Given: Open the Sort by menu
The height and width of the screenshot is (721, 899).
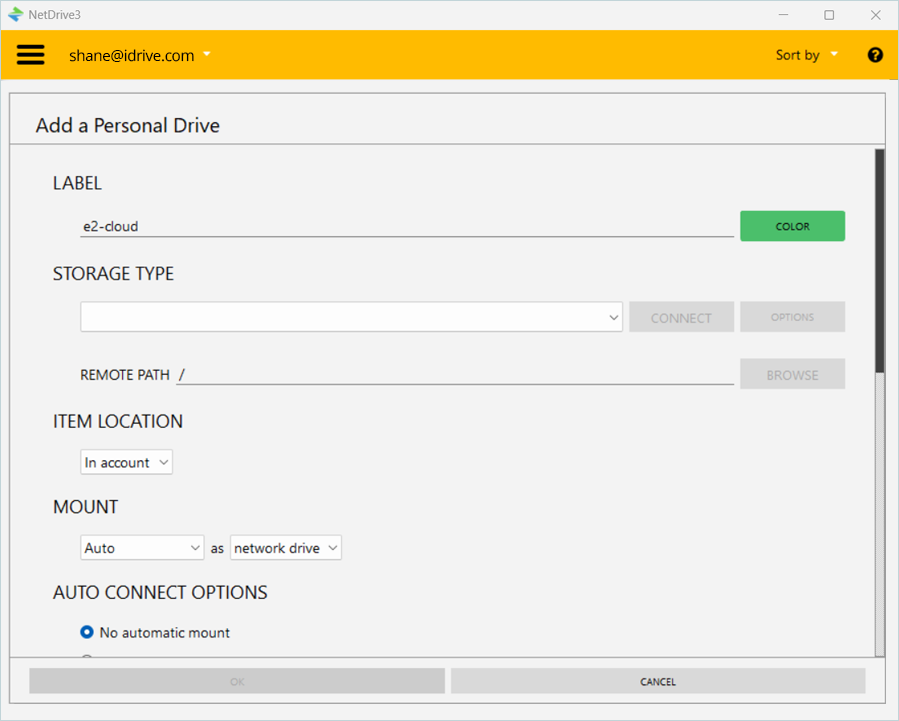Looking at the screenshot, I should pyautogui.click(x=806, y=55).
